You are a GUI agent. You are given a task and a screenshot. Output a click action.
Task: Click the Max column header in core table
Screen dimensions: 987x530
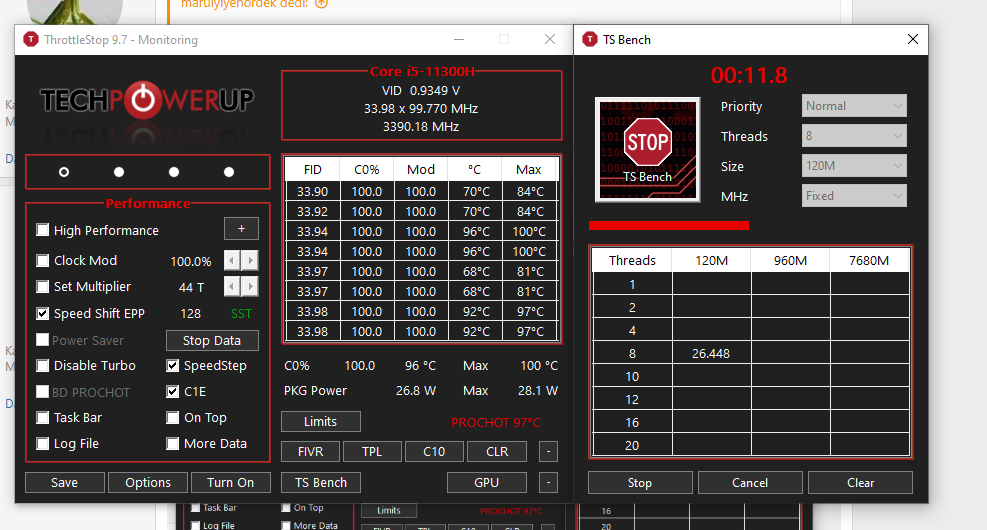[x=529, y=170]
